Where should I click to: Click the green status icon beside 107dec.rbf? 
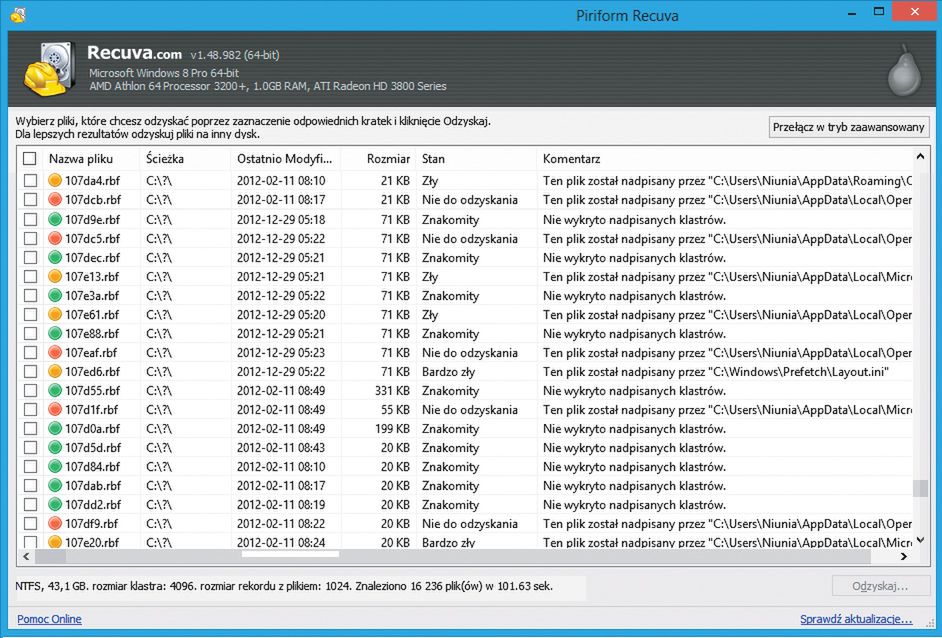(55, 257)
